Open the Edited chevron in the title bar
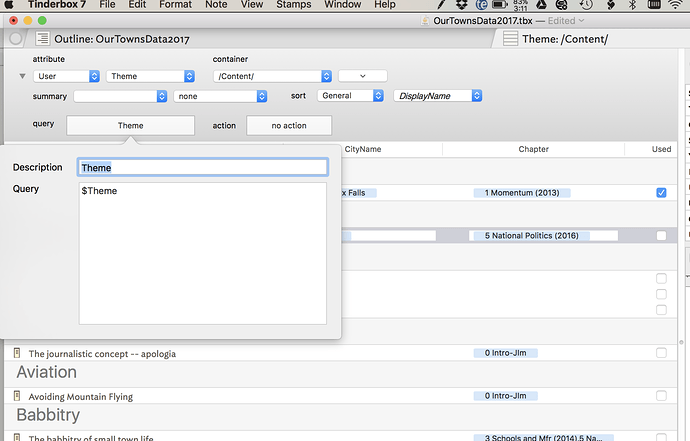The image size is (690, 441). tap(581, 21)
